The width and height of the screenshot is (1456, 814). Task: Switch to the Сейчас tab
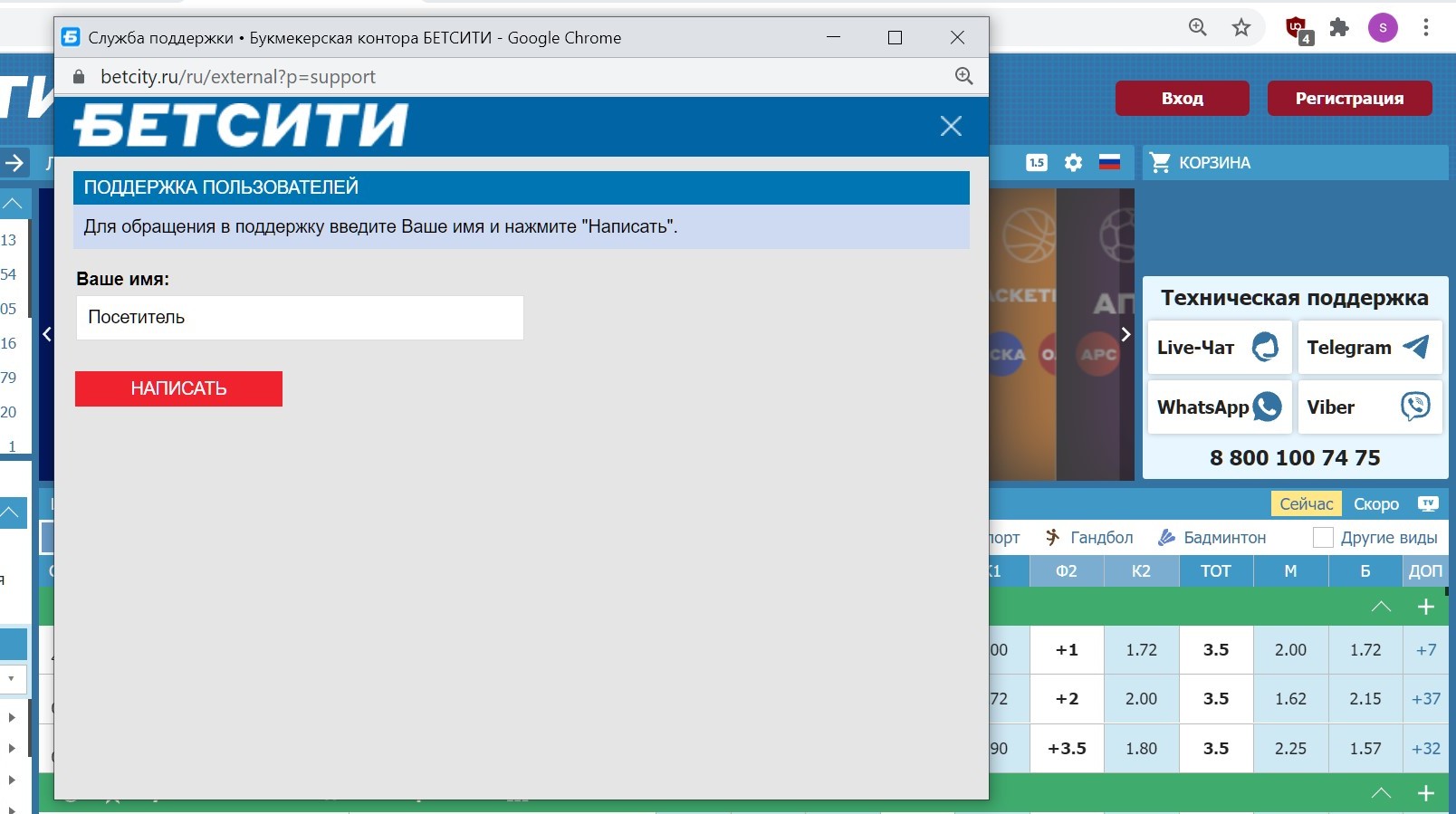pyautogui.click(x=1307, y=504)
